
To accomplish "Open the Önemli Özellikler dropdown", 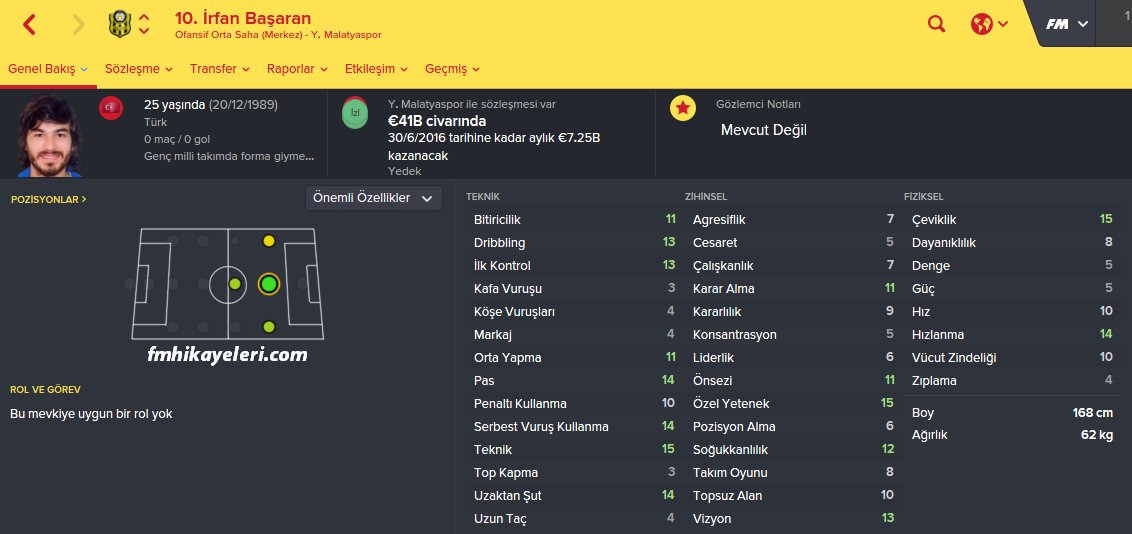I will click(374, 198).
